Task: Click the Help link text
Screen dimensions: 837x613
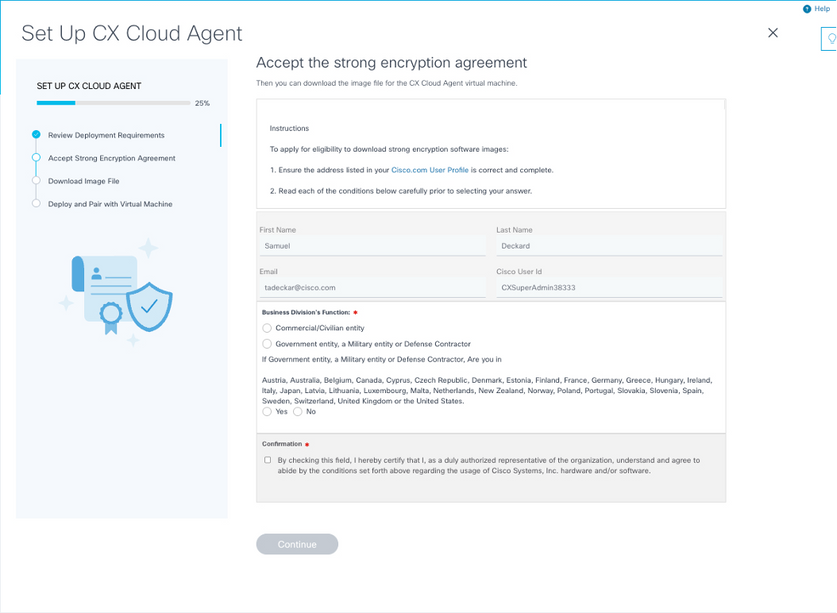Action: [822, 9]
